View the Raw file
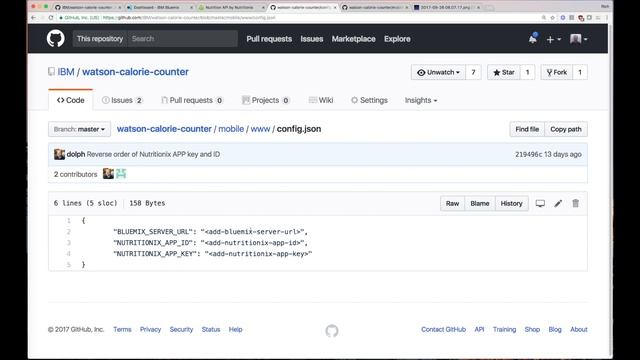640x360 pixels. (x=452, y=203)
